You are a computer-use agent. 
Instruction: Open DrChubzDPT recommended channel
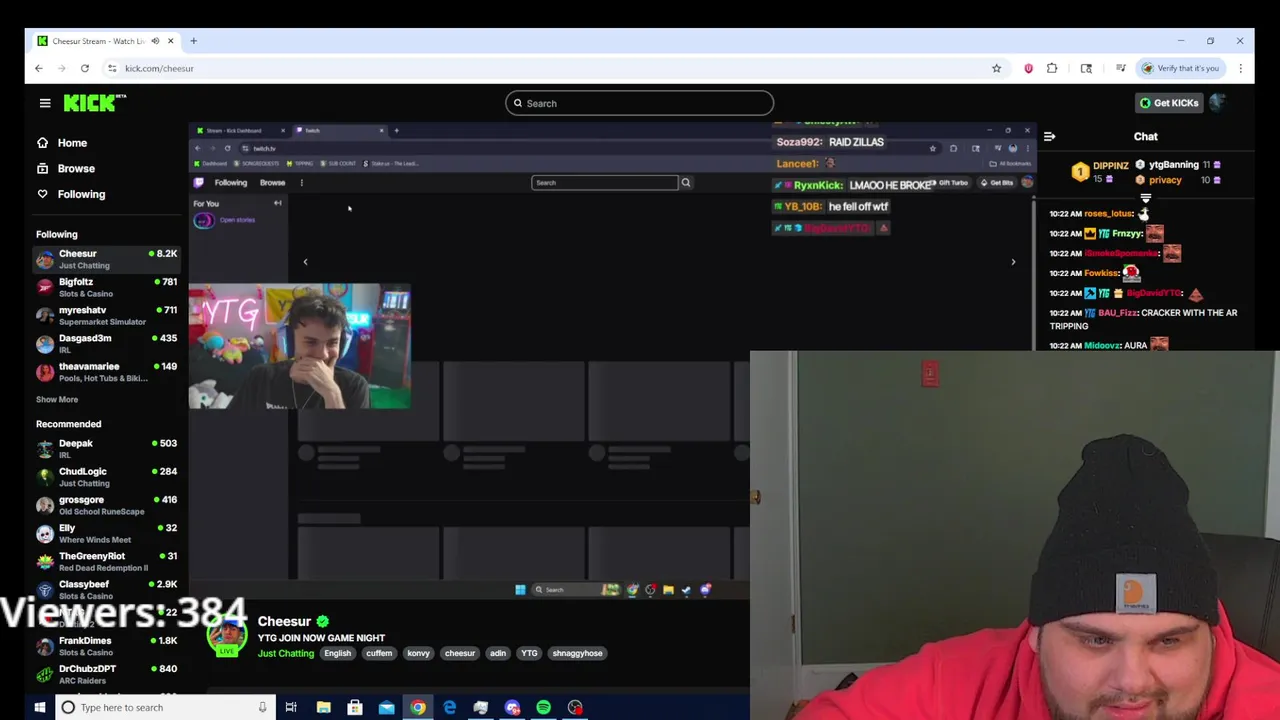click(106, 673)
